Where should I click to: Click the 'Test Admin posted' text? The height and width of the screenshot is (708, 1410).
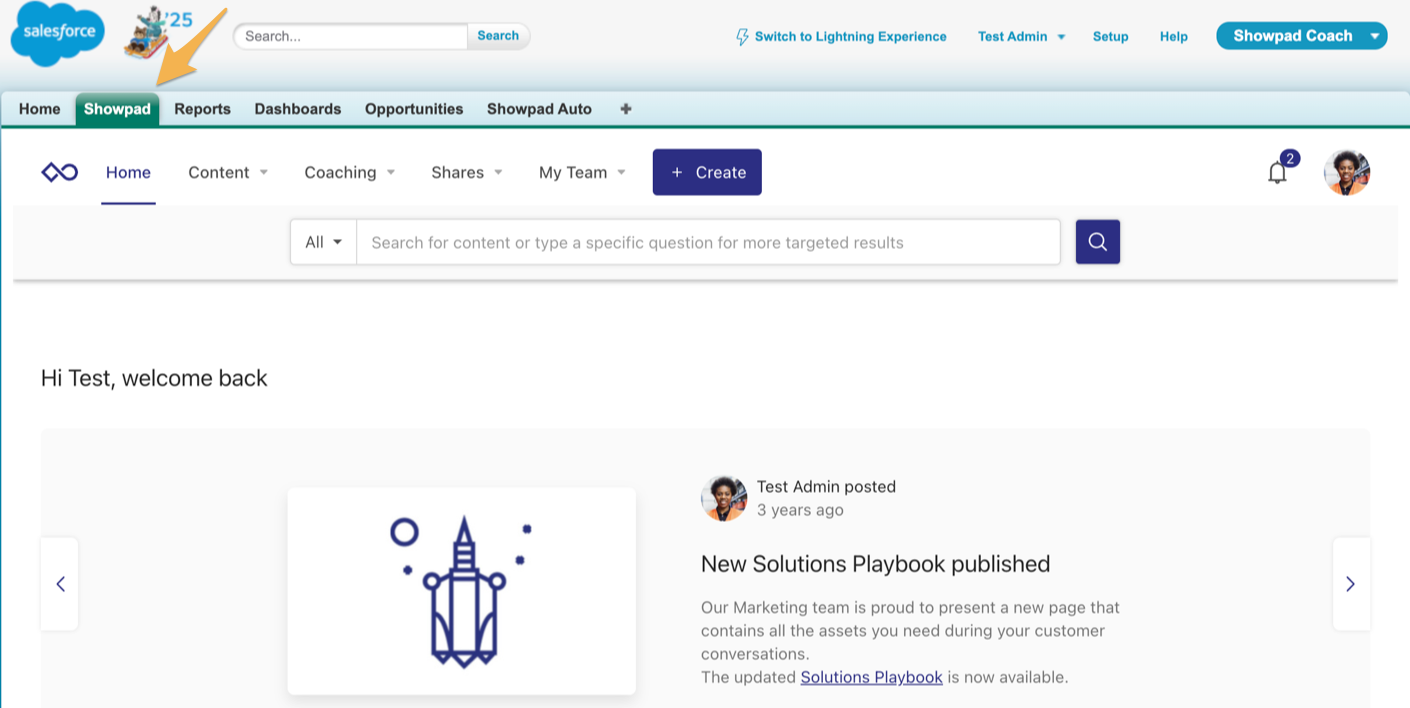tap(826, 487)
